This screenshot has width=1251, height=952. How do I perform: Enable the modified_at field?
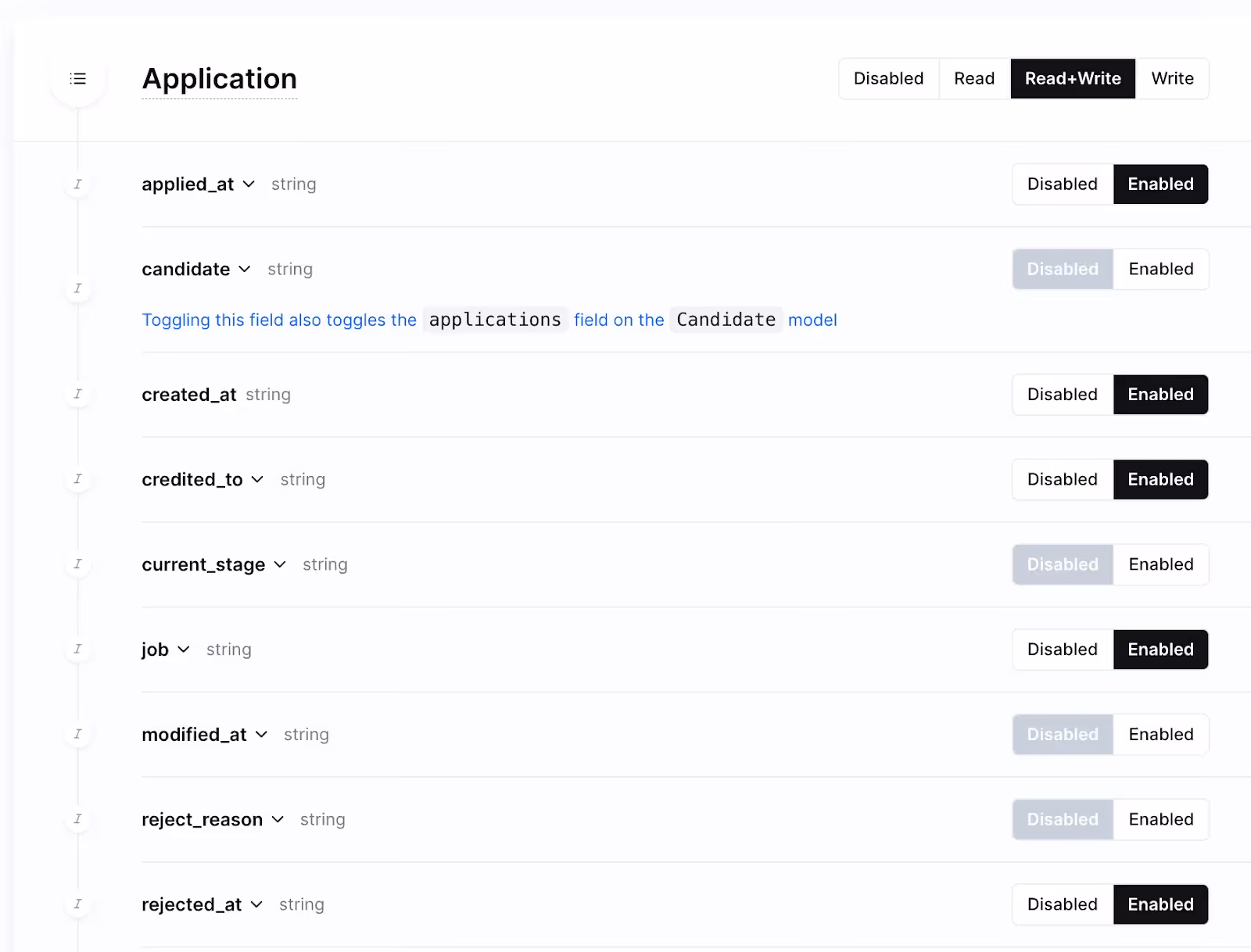coord(1160,735)
